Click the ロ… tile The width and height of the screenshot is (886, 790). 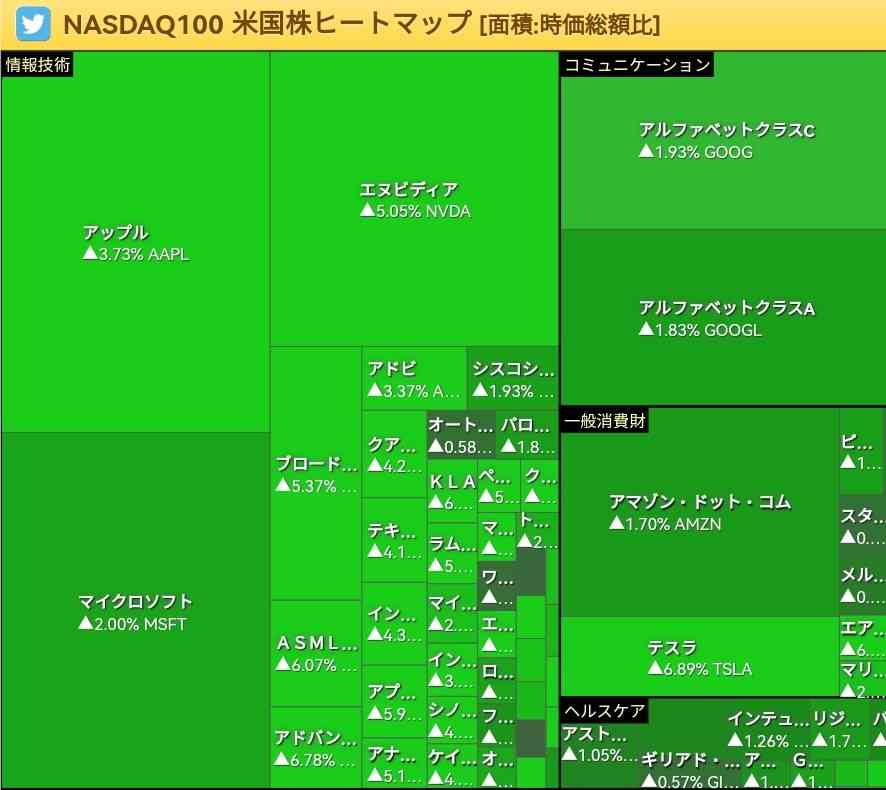click(497, 682)
